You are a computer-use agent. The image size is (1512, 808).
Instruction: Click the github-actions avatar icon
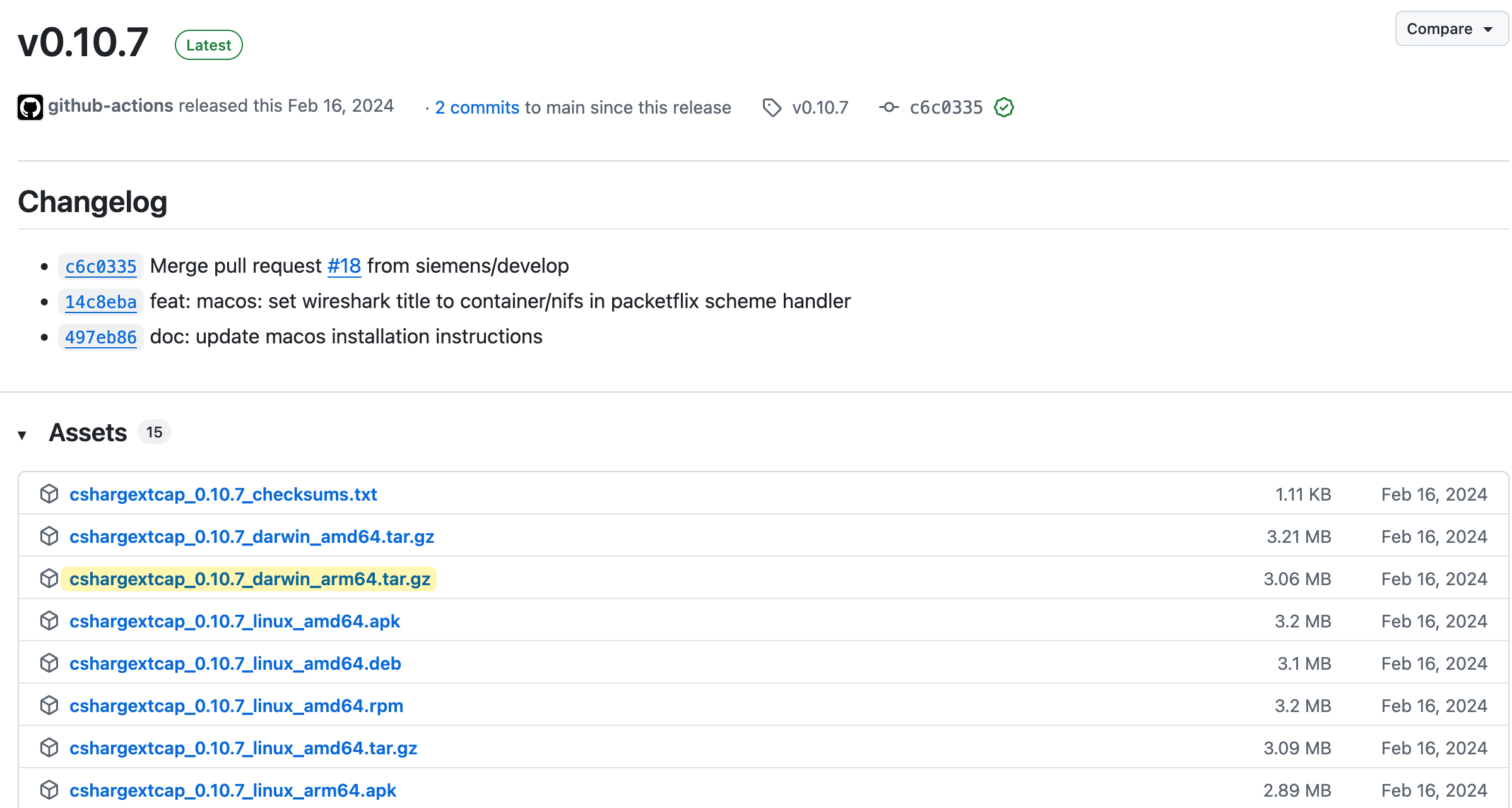click(x=30, y=107)
